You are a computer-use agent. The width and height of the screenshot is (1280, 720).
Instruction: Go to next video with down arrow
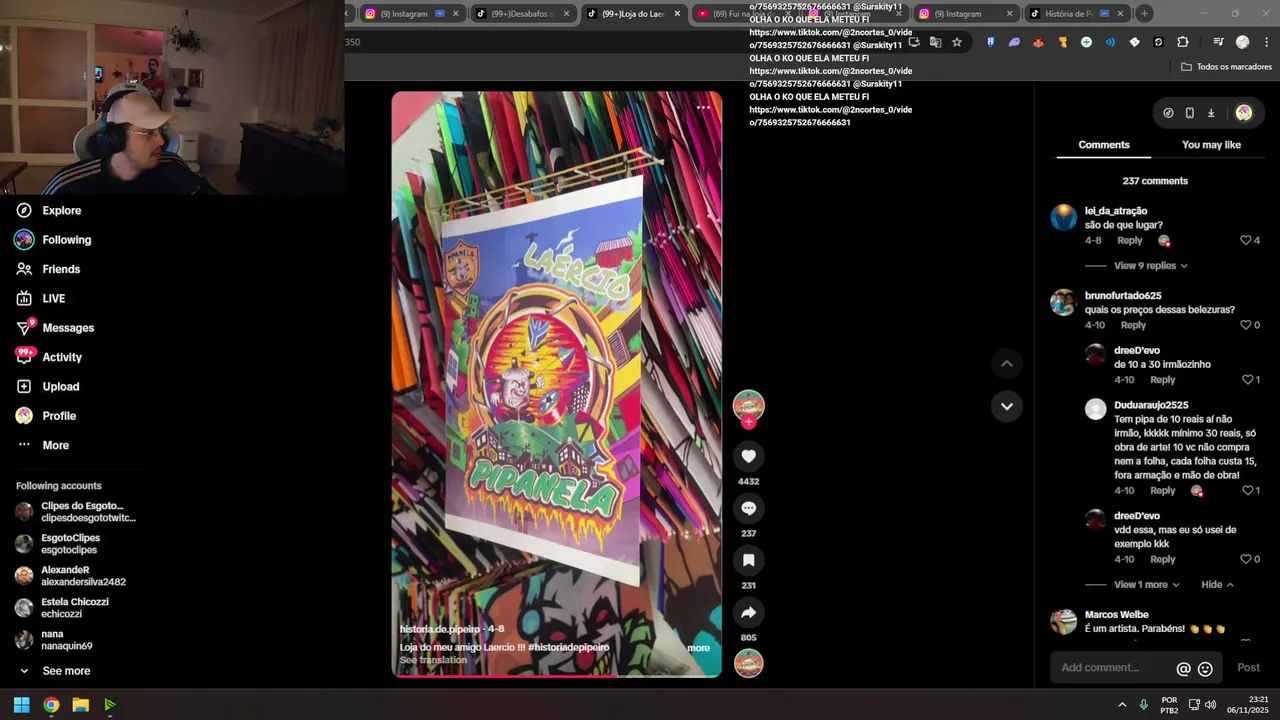click(1007, 406)
